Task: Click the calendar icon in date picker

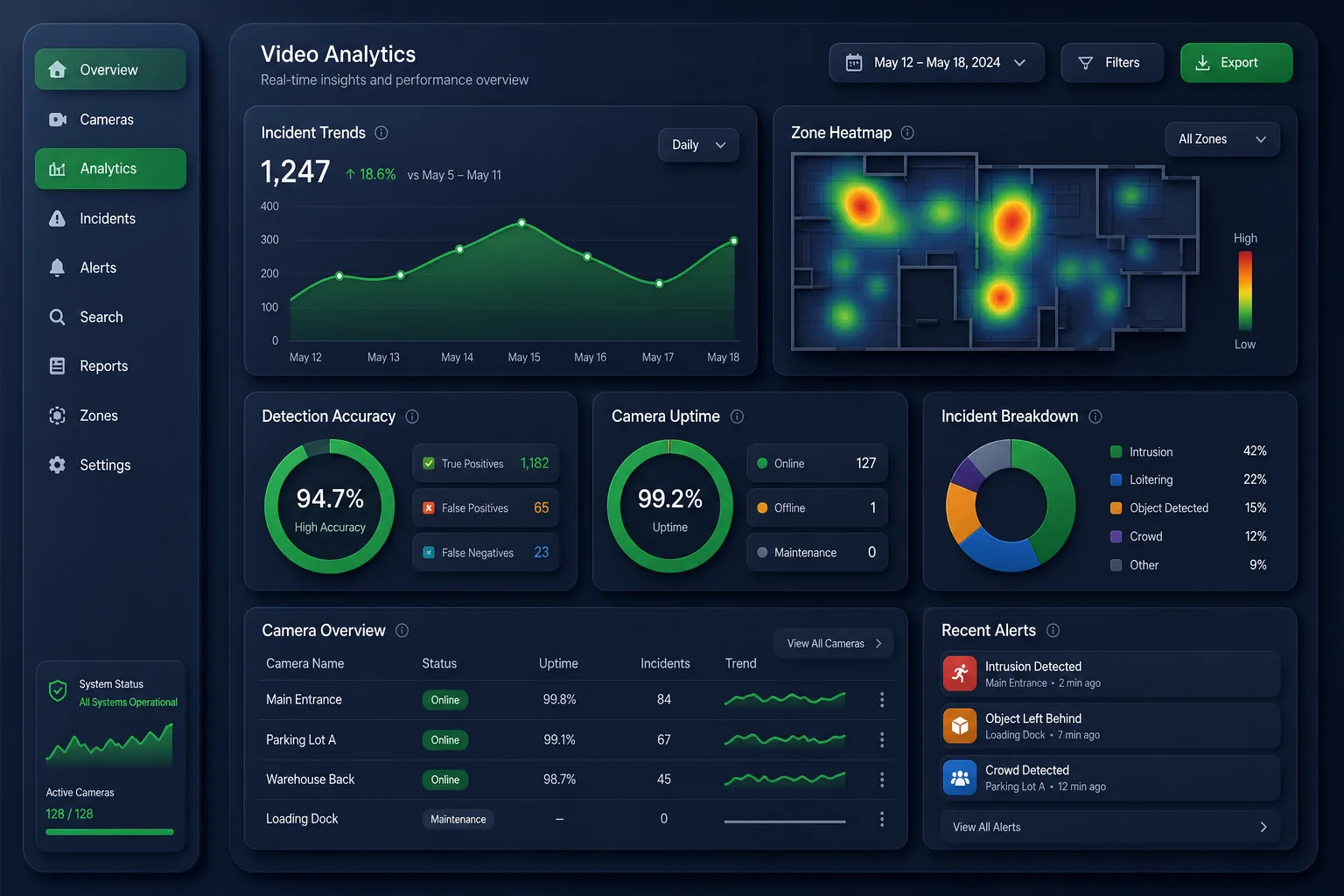Action: click(854, 63)
